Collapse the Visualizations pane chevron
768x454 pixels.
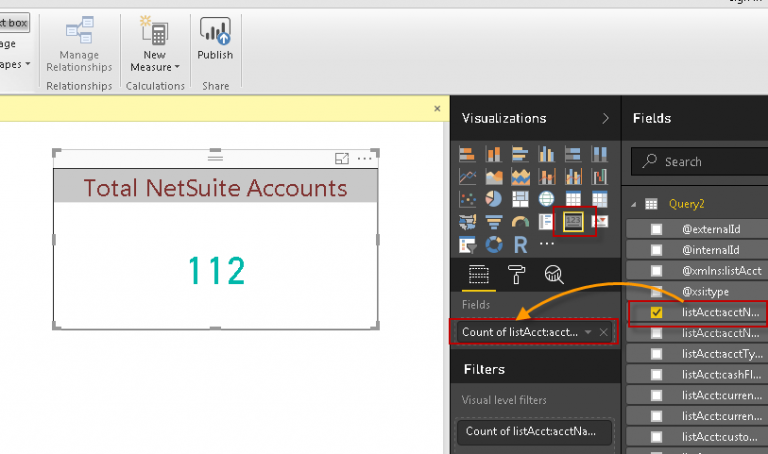(x=606, y=118)
